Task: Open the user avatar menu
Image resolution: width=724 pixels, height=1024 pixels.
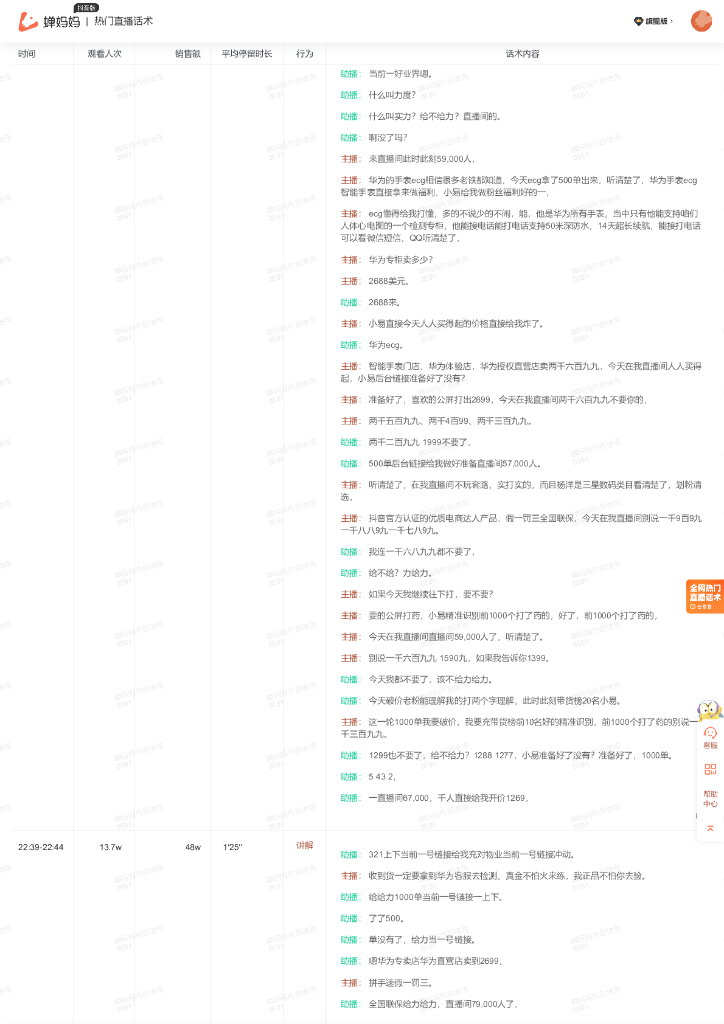Action: pos(701,21)
